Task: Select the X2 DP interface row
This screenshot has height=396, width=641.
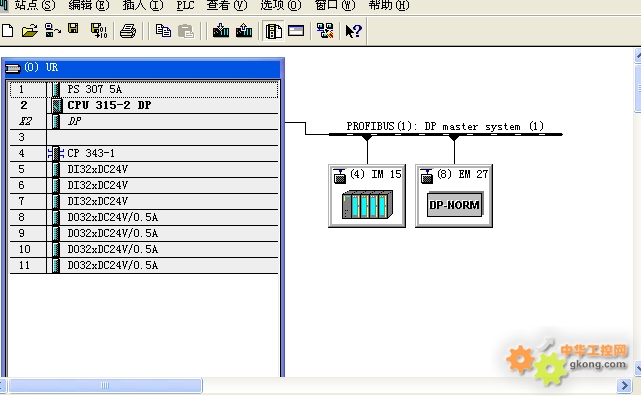Action: 144,121
